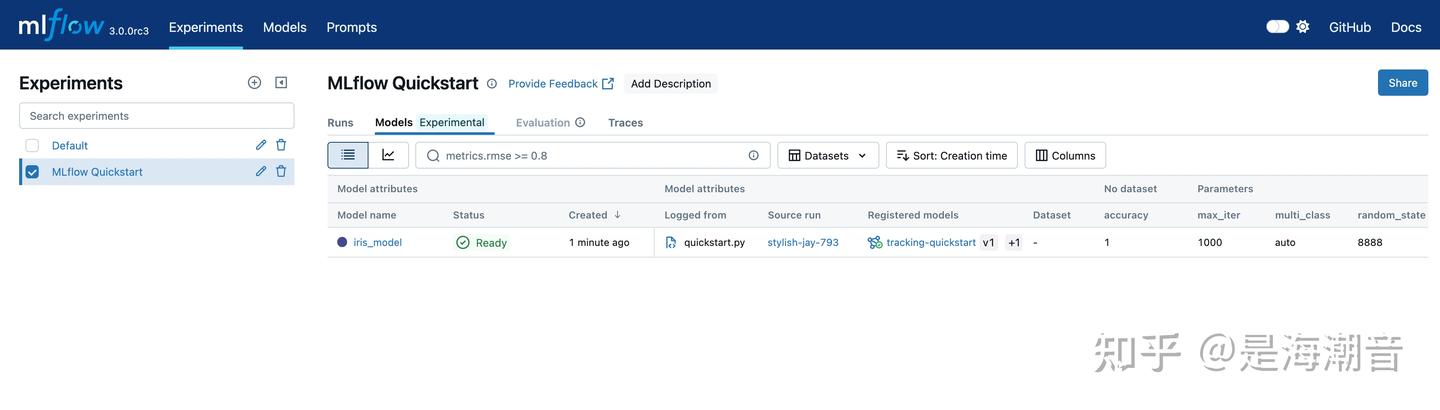Toggle the dark mode switch
This screenshot has height=410, width=1440.
[1277, 27]
